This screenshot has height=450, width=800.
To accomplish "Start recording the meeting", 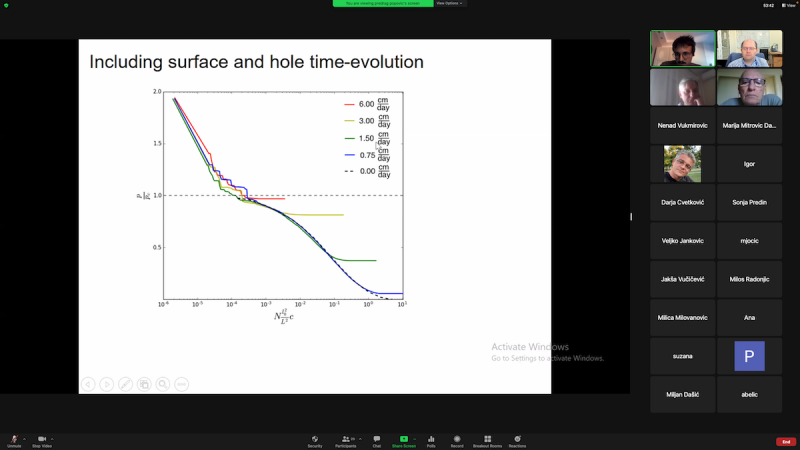I will (457, 441).
